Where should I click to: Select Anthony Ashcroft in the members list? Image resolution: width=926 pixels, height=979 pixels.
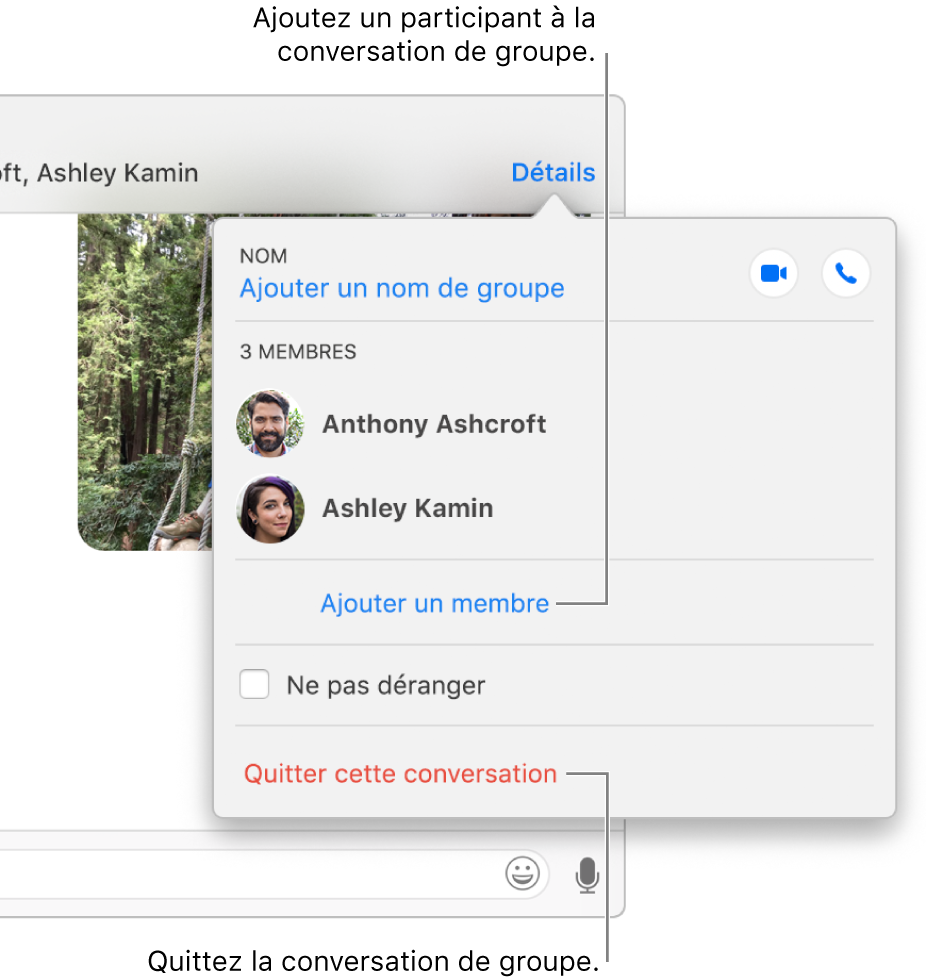pos(433,423)
